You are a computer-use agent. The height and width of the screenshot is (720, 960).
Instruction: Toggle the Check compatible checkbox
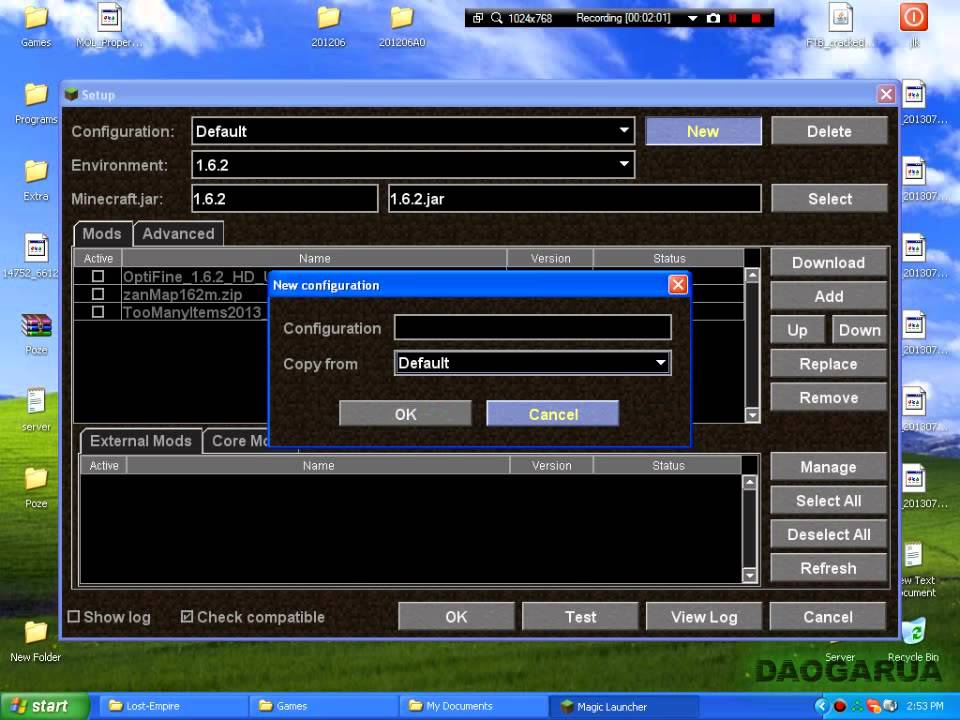[x=187, y=617]
